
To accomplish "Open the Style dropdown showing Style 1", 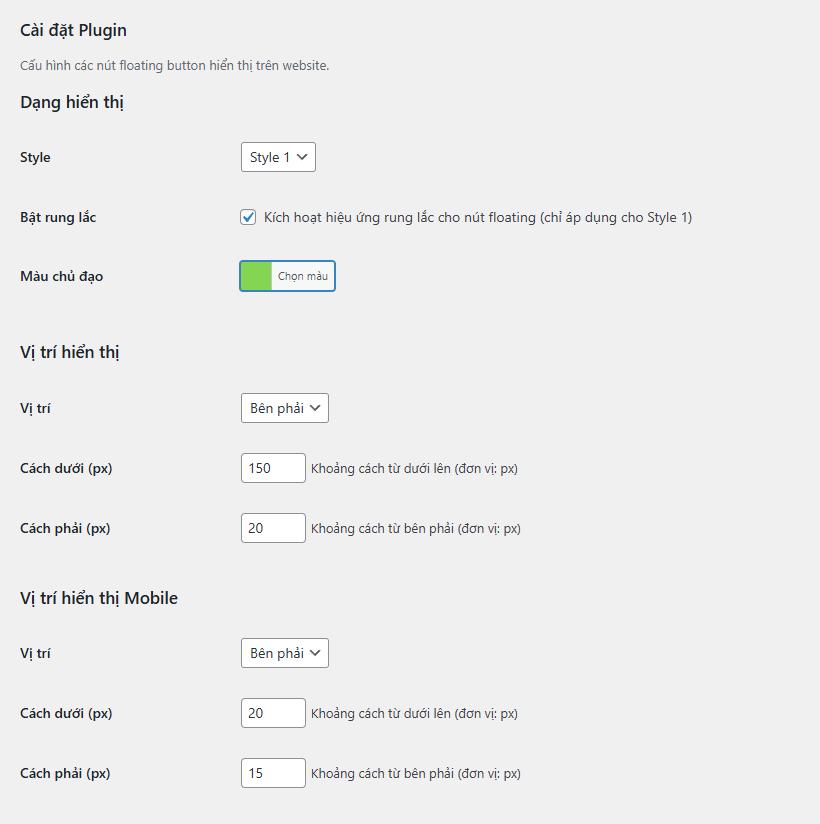I will [277, 157].
